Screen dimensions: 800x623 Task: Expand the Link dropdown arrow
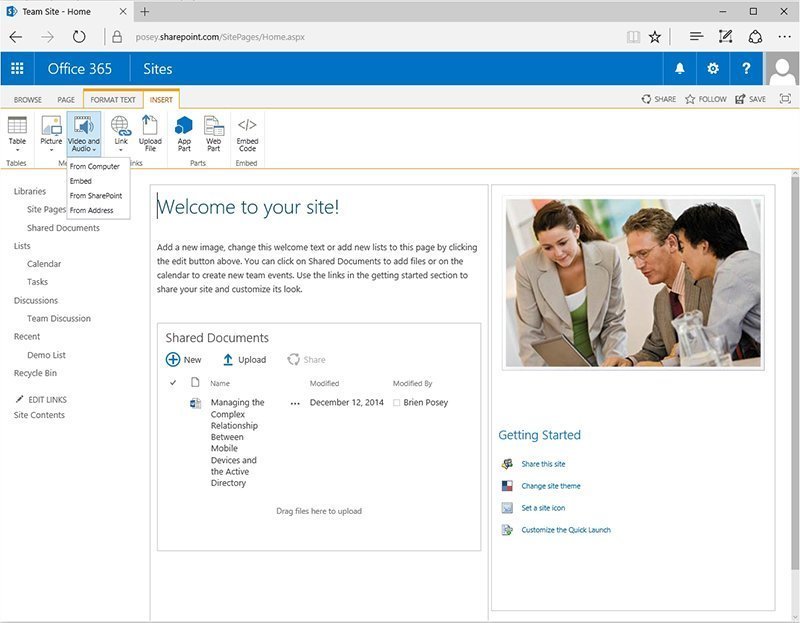(x=120, y=147)
